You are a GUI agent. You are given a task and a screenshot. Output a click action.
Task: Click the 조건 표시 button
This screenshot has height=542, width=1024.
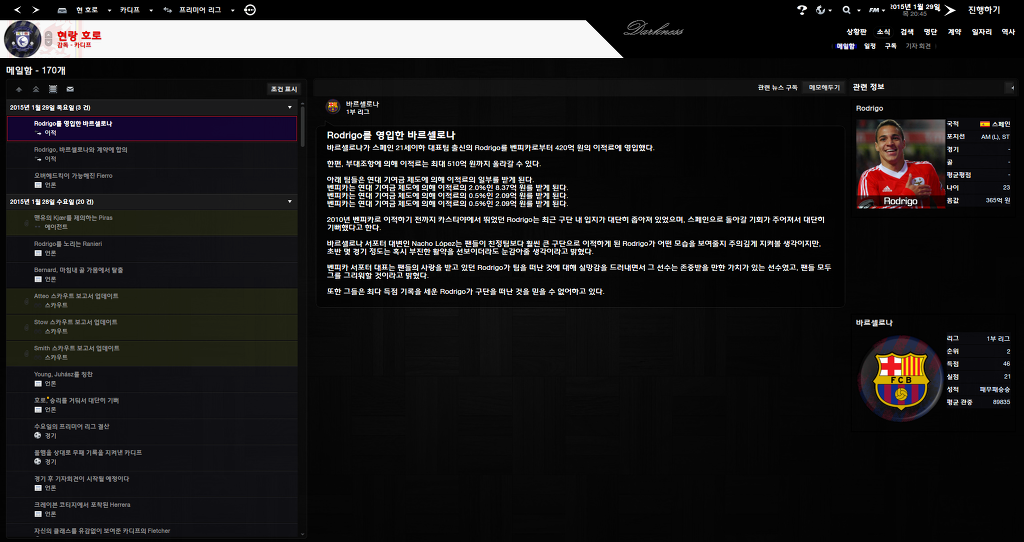283,89
